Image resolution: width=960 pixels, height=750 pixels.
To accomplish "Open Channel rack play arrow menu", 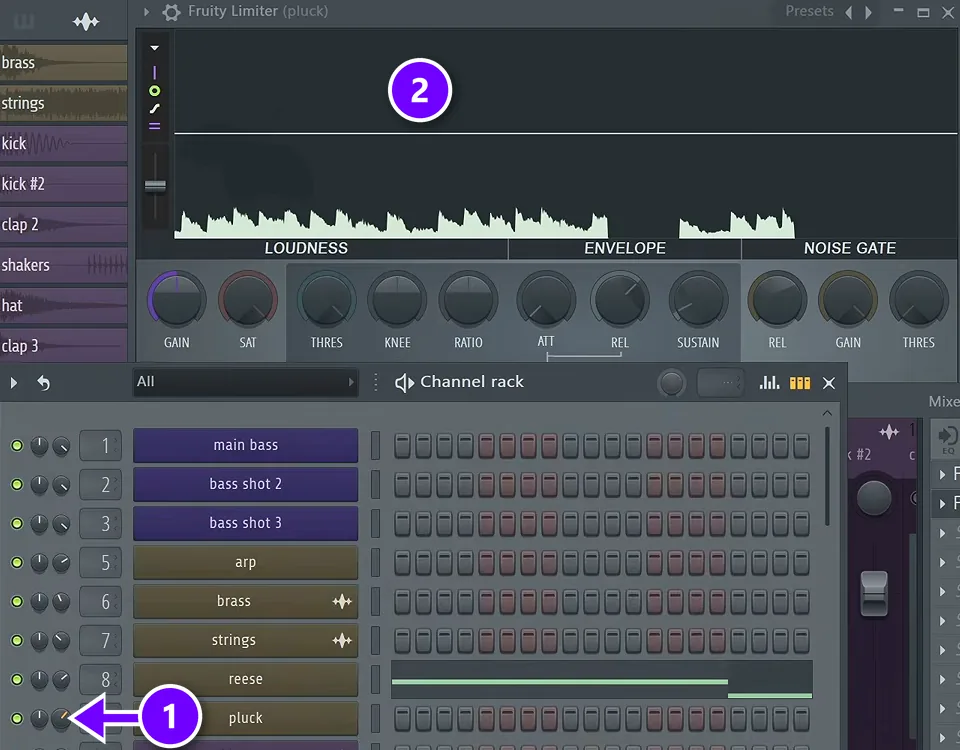I will 13,383.
